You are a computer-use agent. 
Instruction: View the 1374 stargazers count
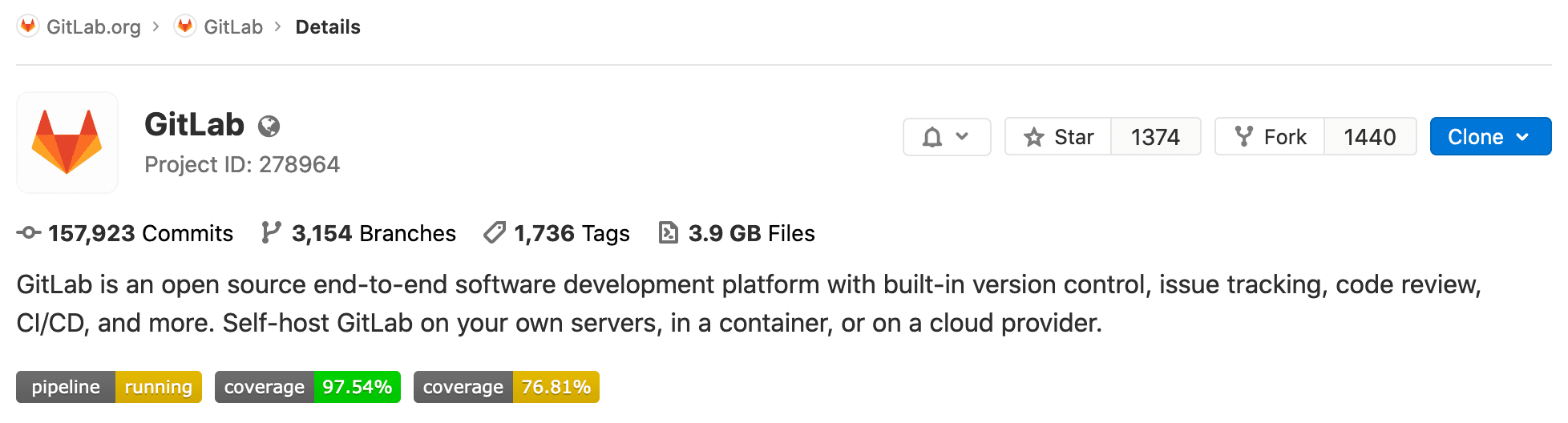1155,137
